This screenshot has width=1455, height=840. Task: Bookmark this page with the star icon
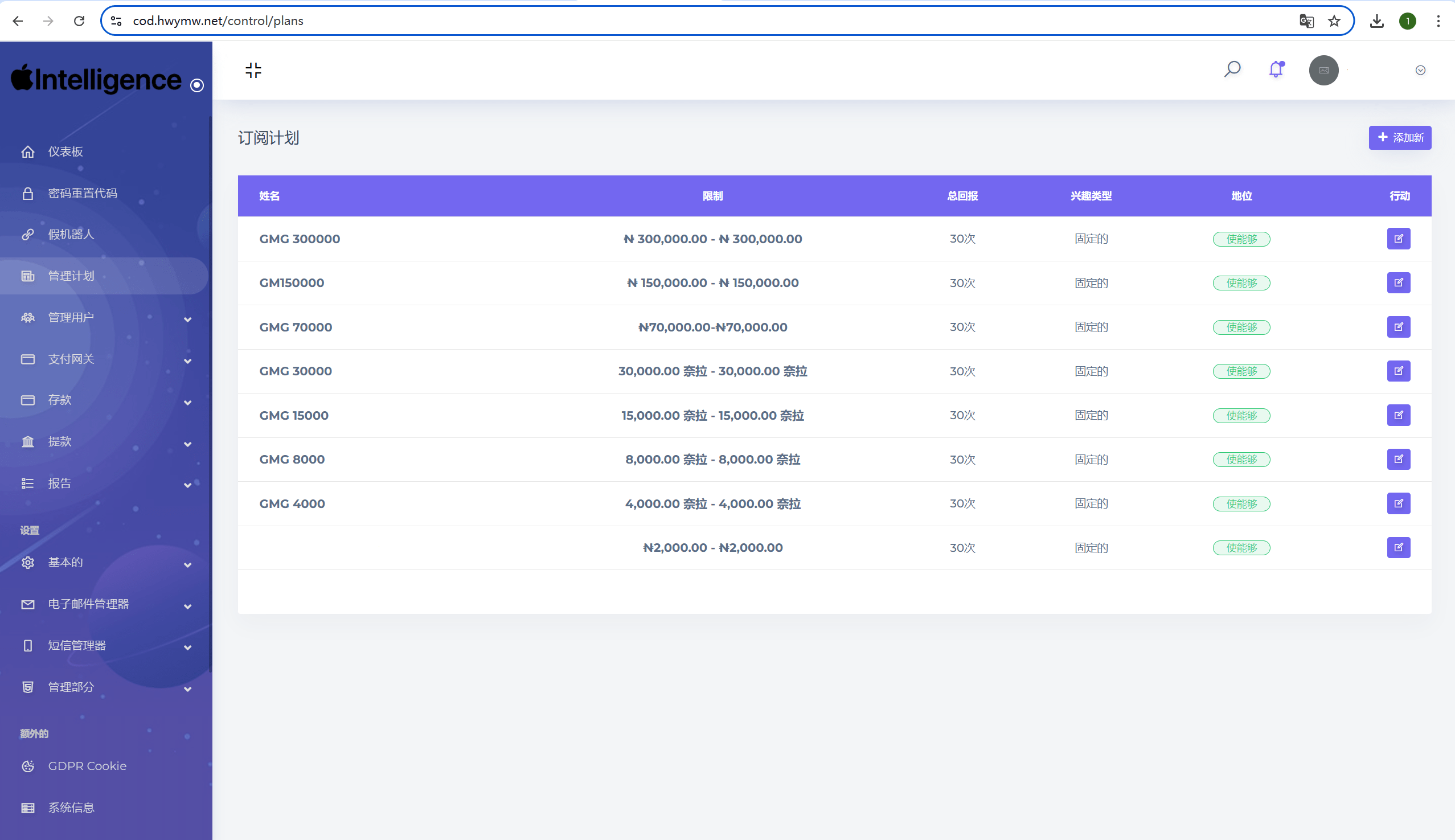point(1334,21)
